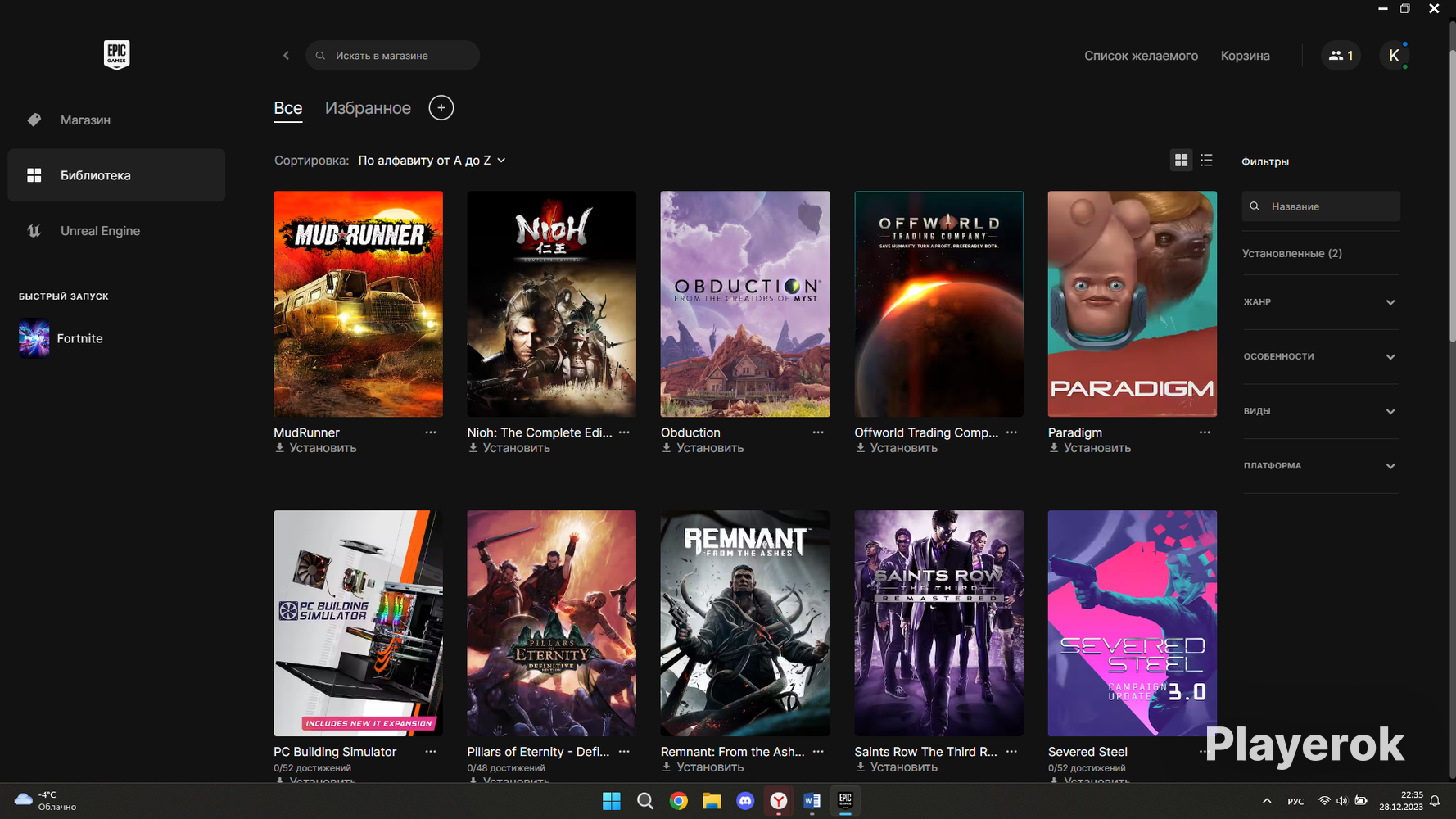
Task: Open options menu for Obduction
Action: (818, 432)
